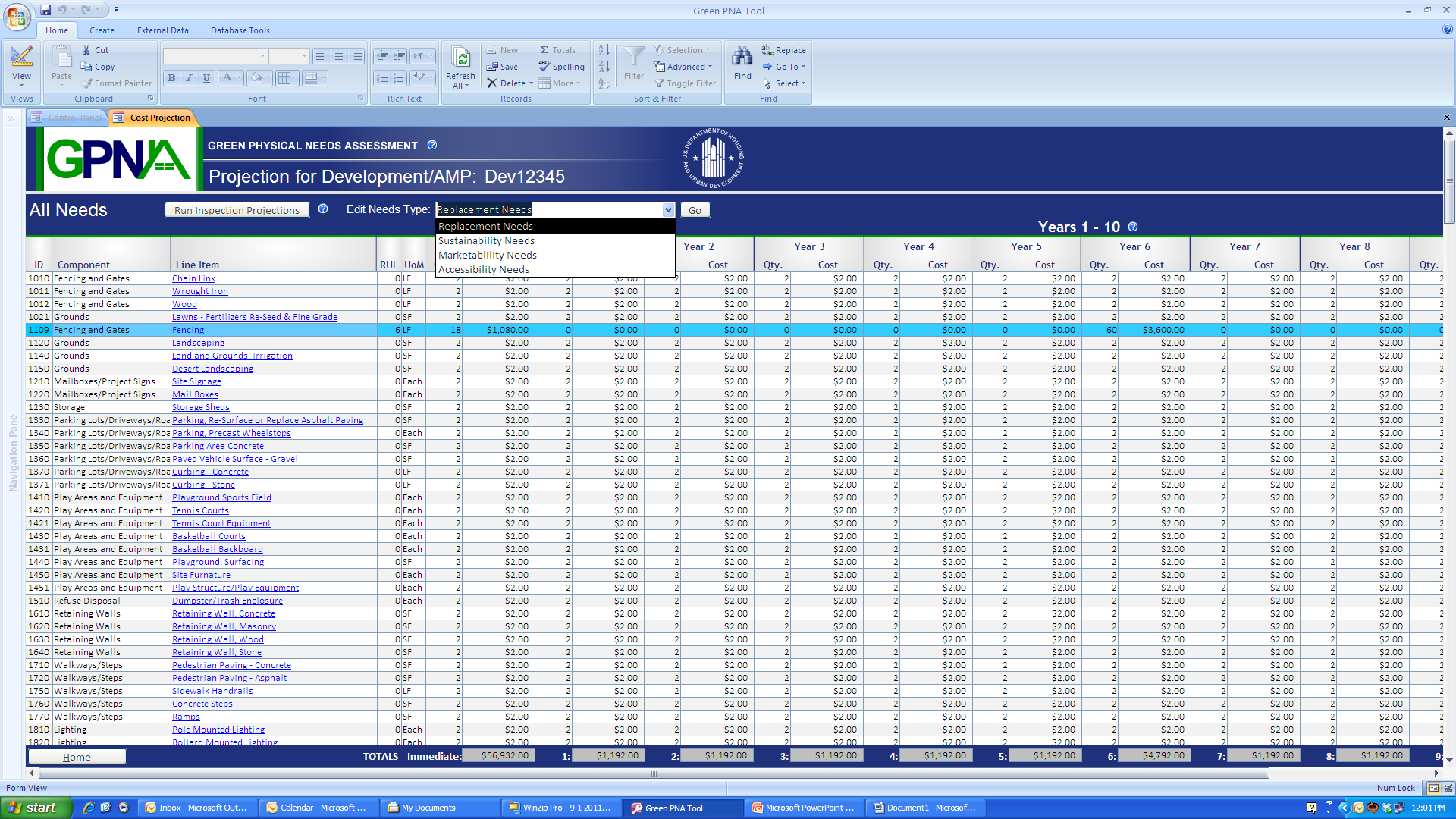The height and width of the screenshot is (819, 1456).
Task: Click the Totals sigma icon
Action: click(x=544, y=50)
